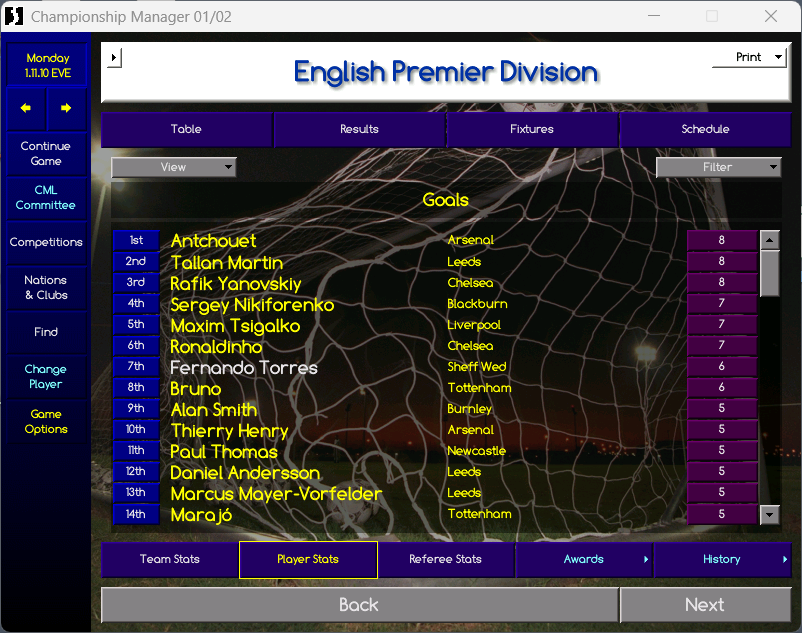Click the yellow back arrow icon
Image resolution: width=802 pixels, height=633 pixels.
(x=26, y=108)
